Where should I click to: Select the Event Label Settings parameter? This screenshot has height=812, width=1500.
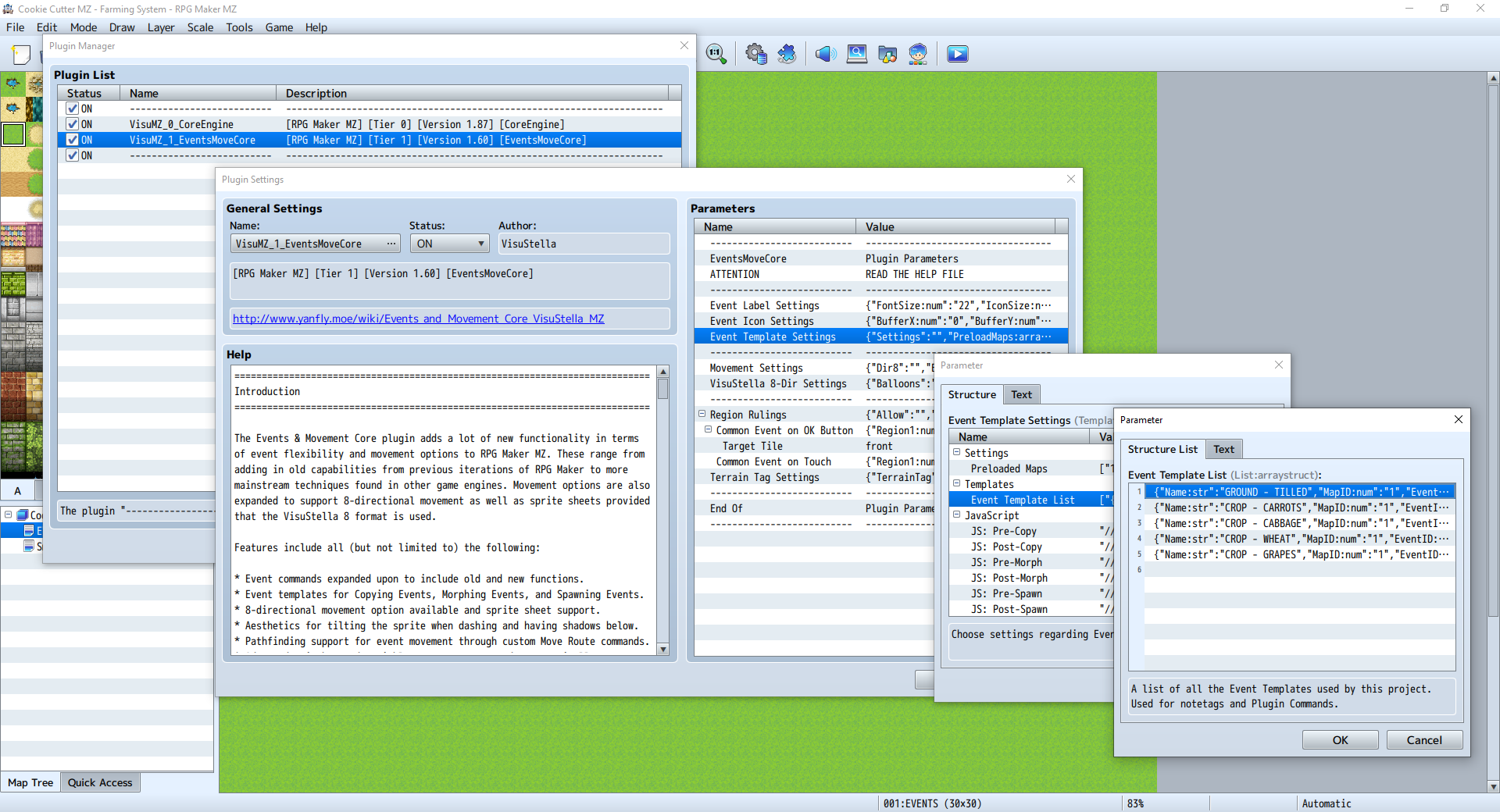coord(880,305)
